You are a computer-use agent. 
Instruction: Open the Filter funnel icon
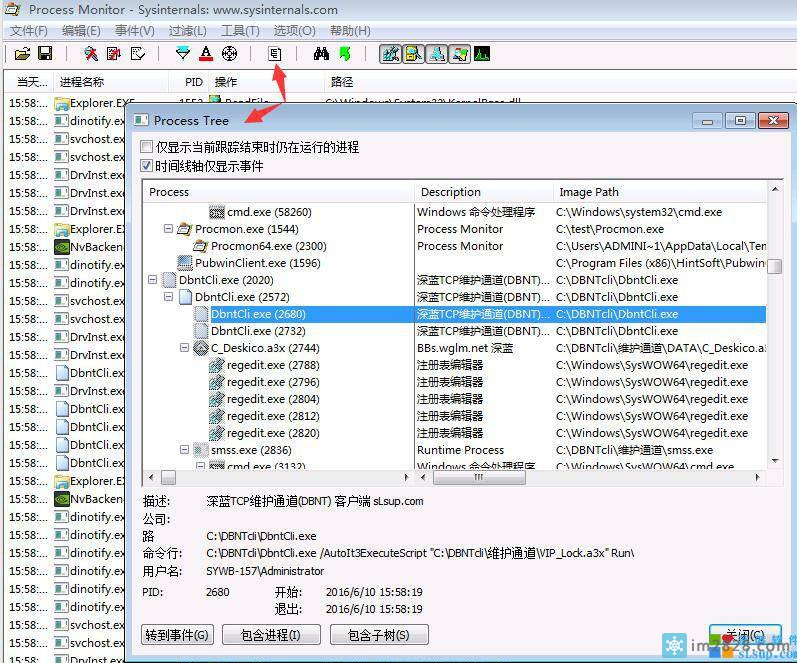(x=182, y=53)
